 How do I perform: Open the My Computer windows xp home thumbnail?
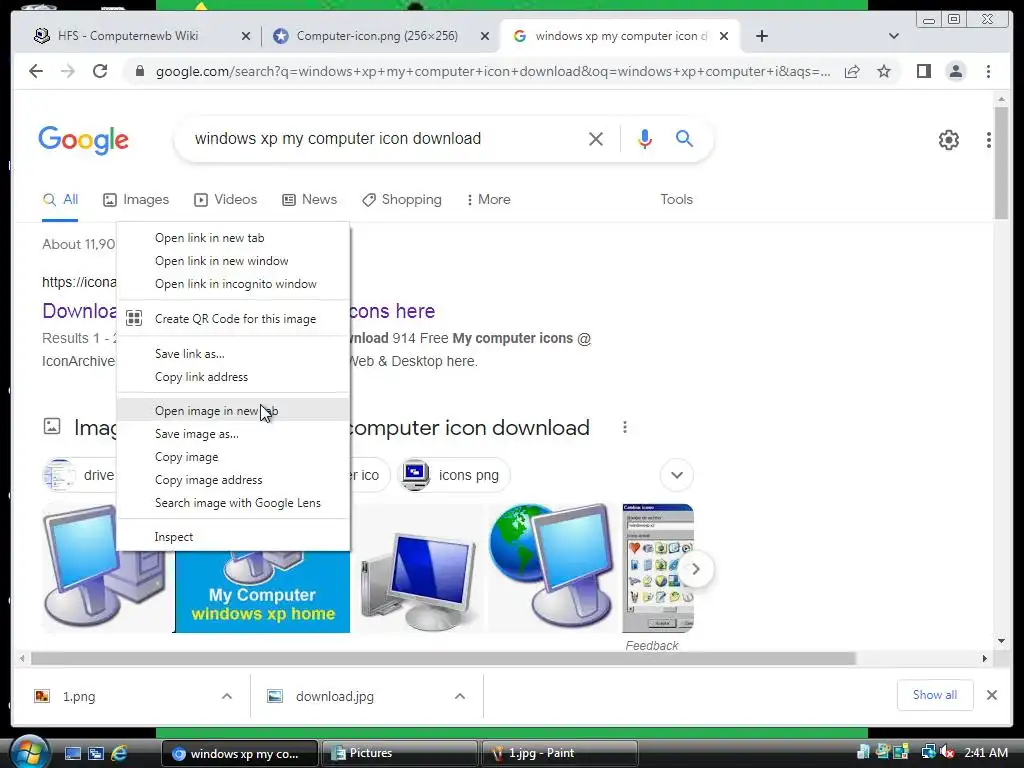[263, 592]
